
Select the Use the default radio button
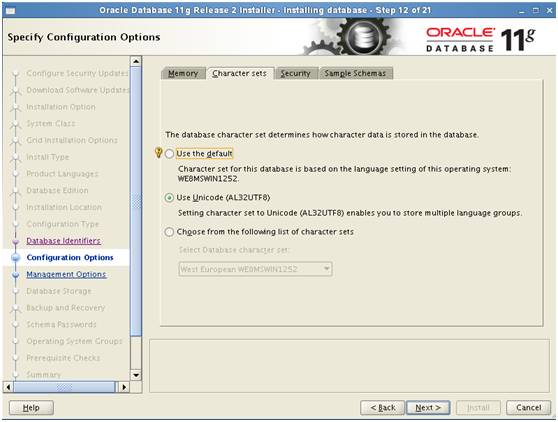(169, 154)
